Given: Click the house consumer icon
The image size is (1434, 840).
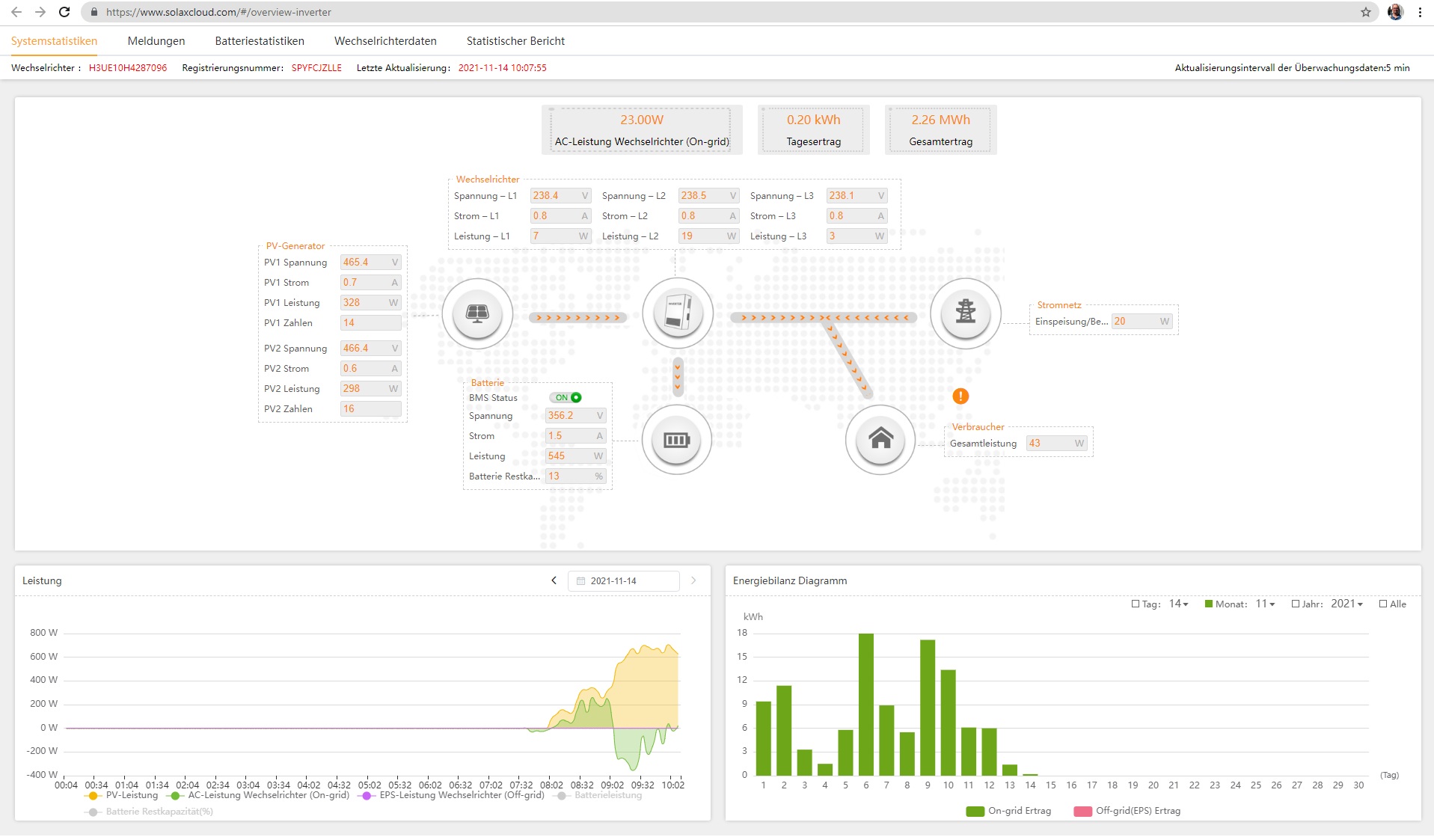Looking at the screenshot, I should point(880,439).
